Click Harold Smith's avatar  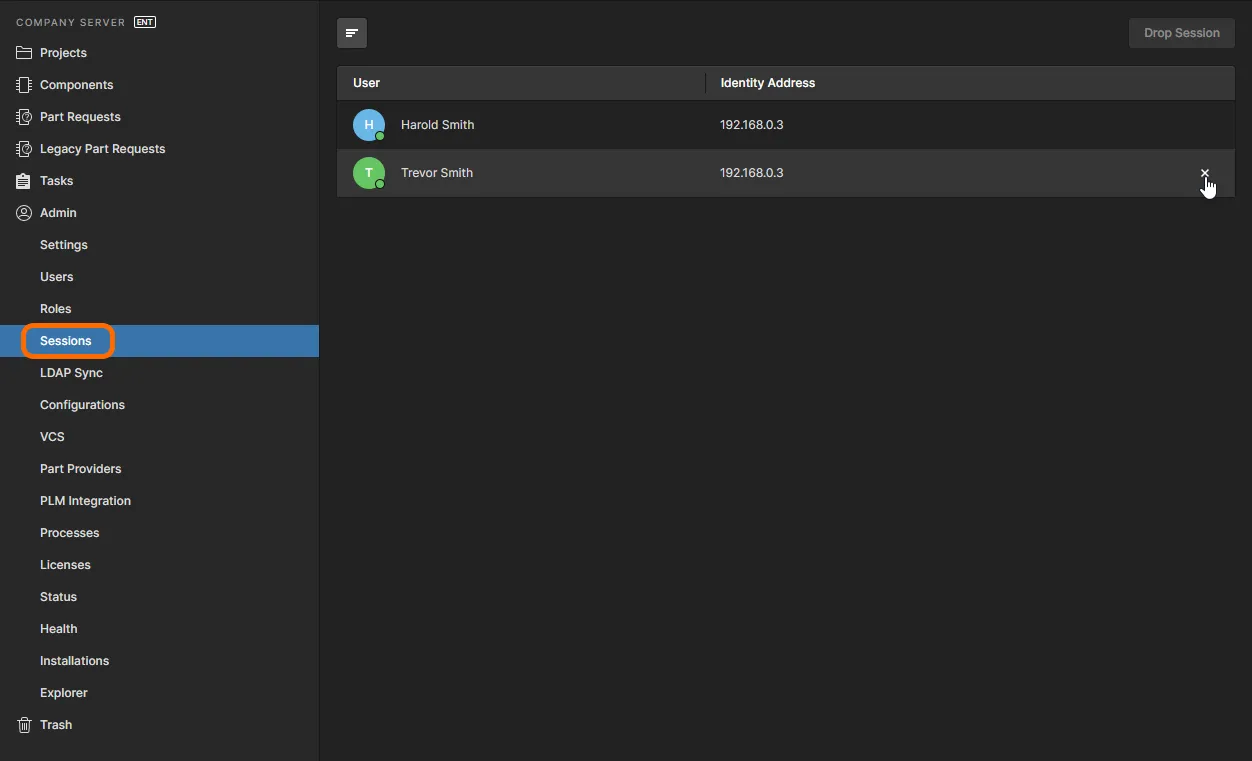click(369, 125)
